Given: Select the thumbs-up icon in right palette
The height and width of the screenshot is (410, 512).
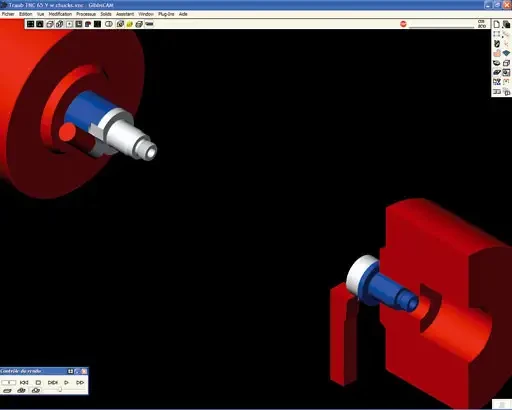Looking at the screenshot, I should [x=497, y=53].
